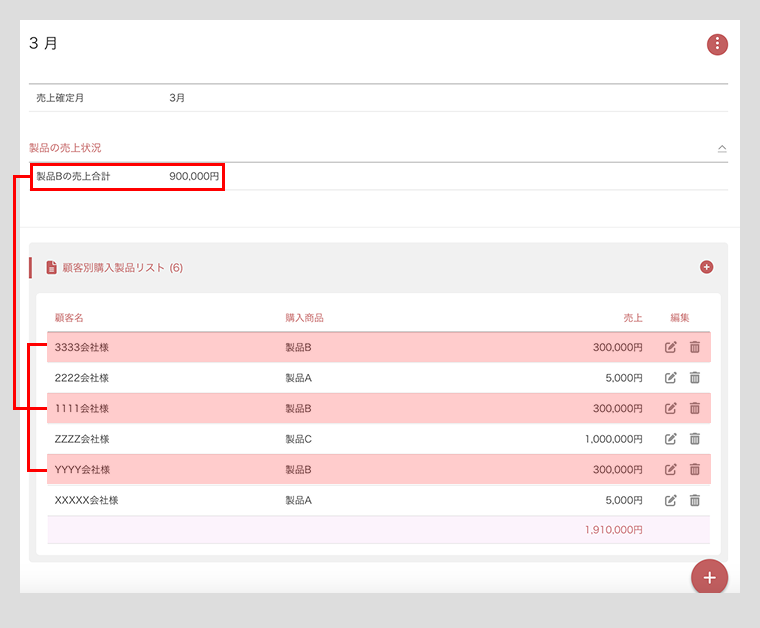Image resolution: width=760 pixels, height=628 pixels.
Task: Collapse the 製品の売上状況 section
Action: point(722,148)
